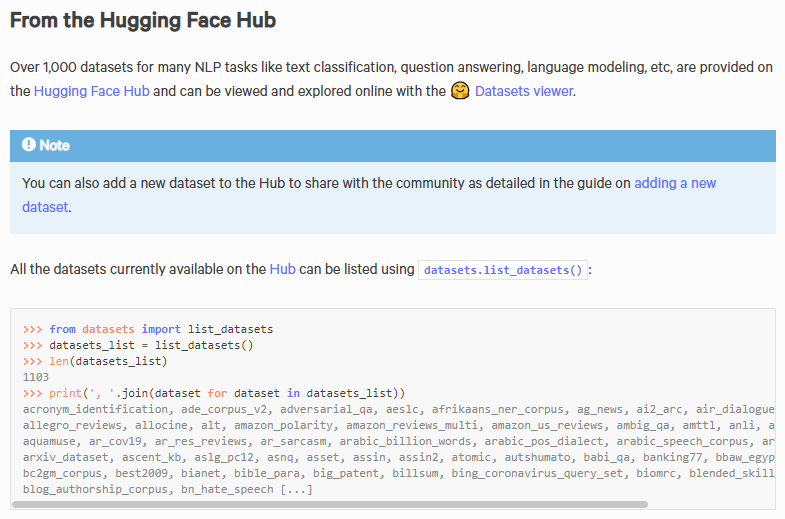
Task: Click 'banking77' in the output
Action: coord(672,457)
